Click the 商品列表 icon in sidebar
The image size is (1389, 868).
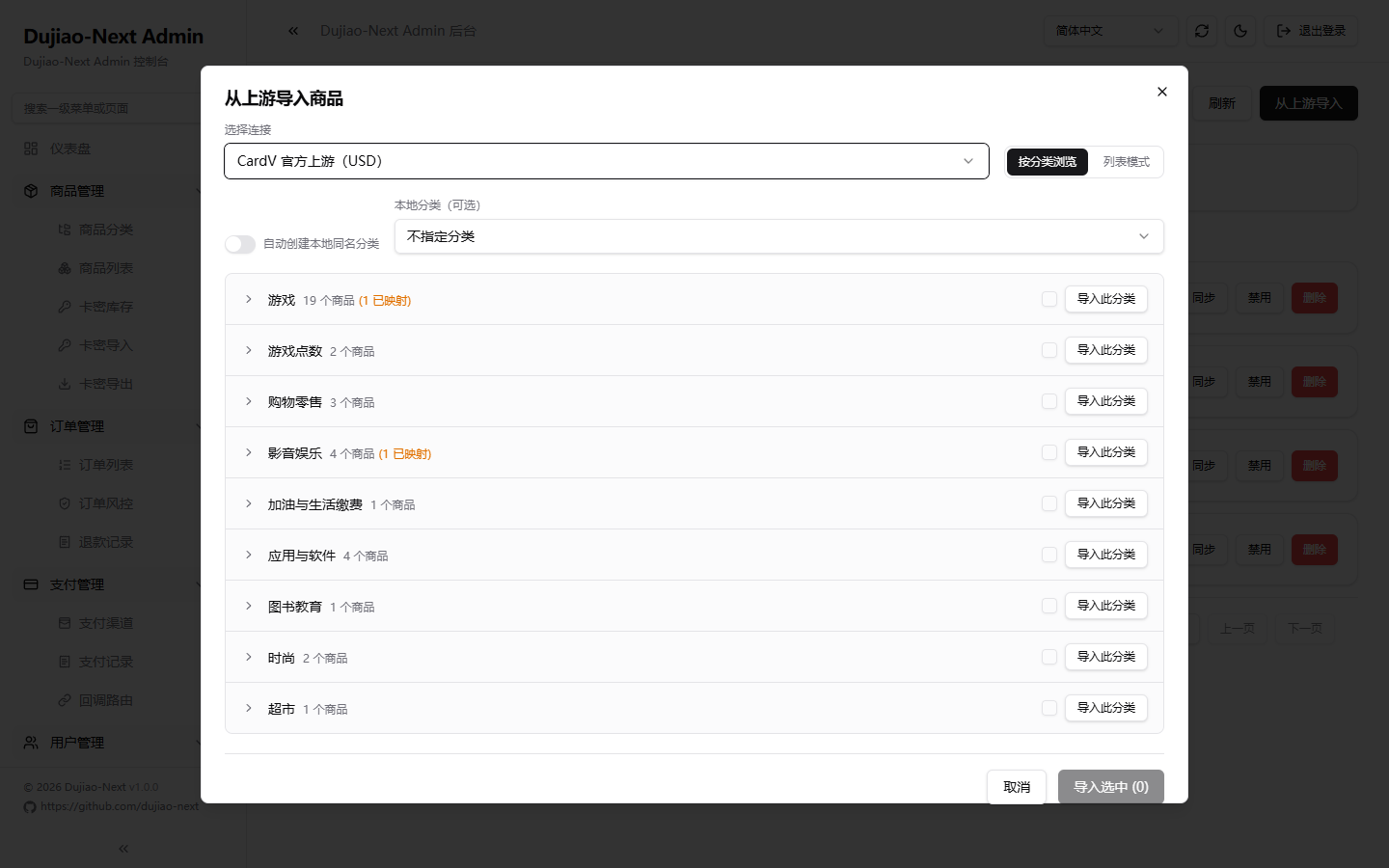(65, 268)
